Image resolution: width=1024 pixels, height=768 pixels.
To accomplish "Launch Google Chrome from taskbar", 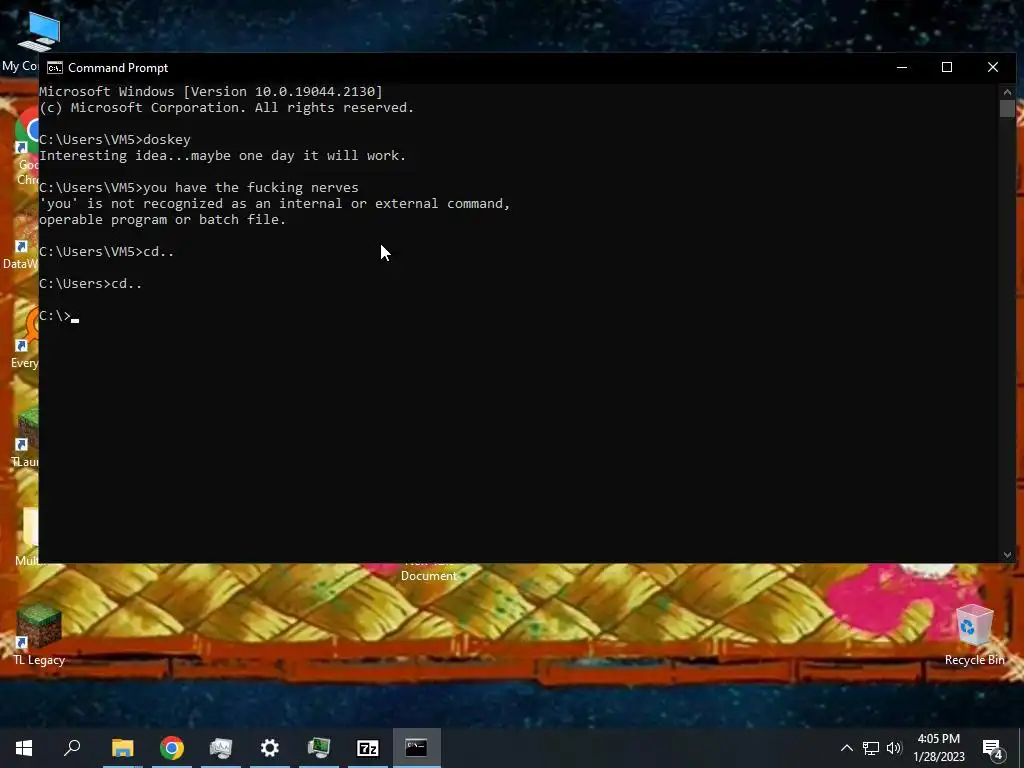I will (172, 748).
